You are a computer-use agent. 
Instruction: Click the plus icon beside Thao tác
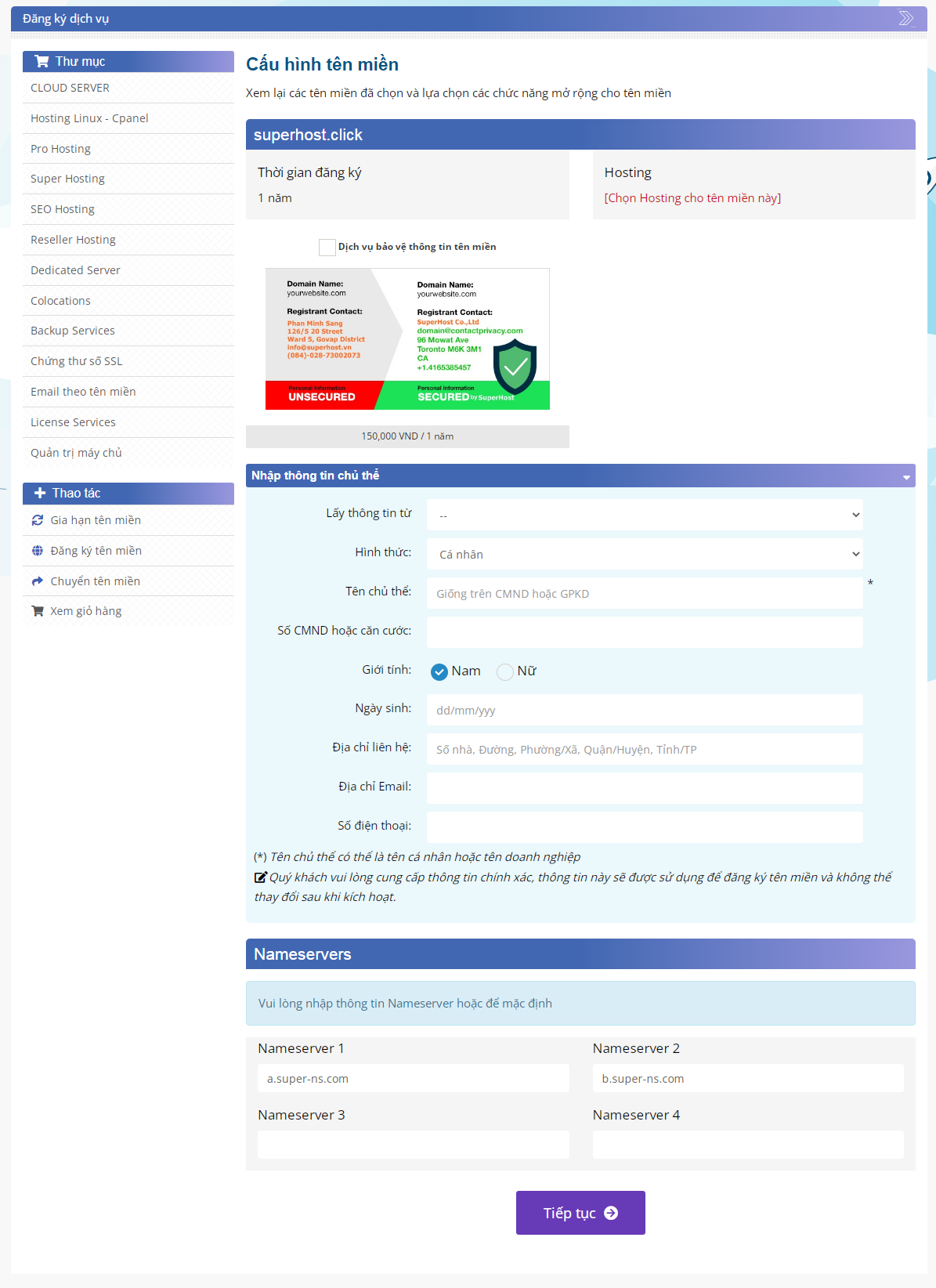(x=40, y=494)
